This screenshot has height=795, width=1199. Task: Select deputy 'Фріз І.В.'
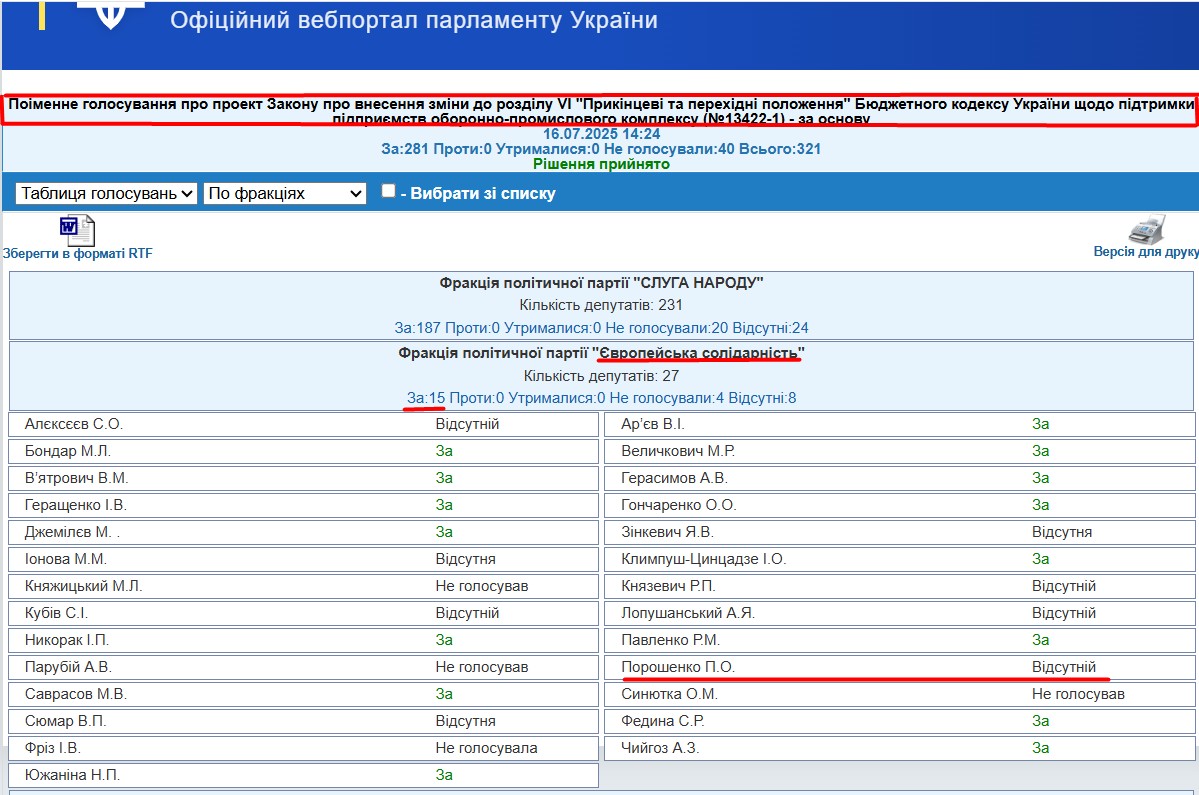(x=53, y=748)
